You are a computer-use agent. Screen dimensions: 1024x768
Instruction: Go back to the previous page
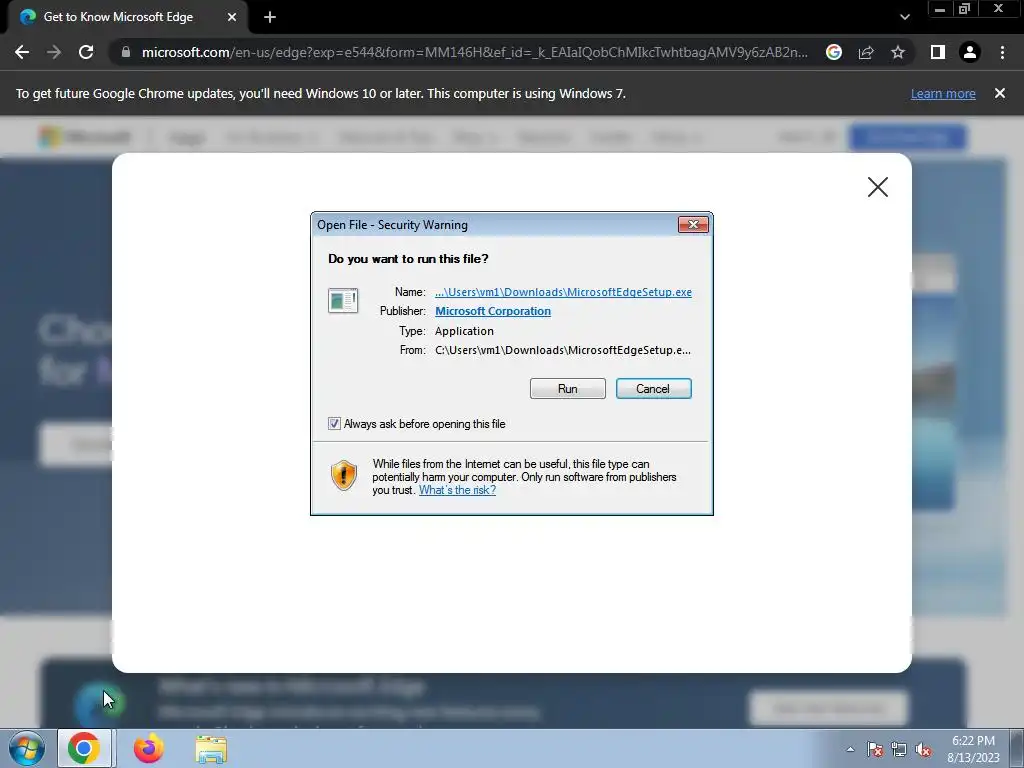[22, 52]
